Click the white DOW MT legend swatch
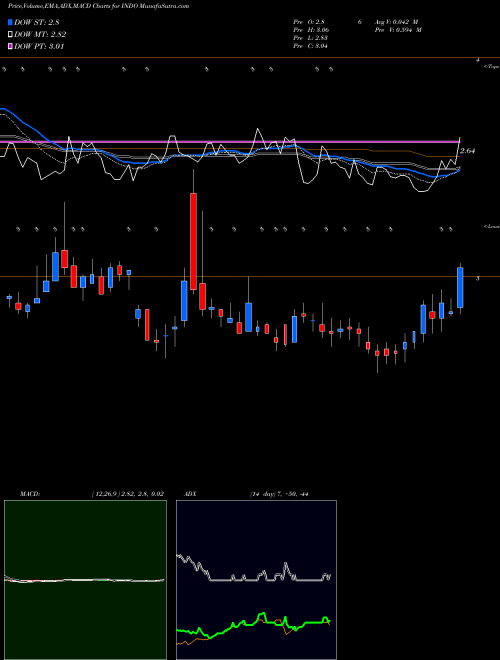This screenshot has height=660, width=500. 11,34
